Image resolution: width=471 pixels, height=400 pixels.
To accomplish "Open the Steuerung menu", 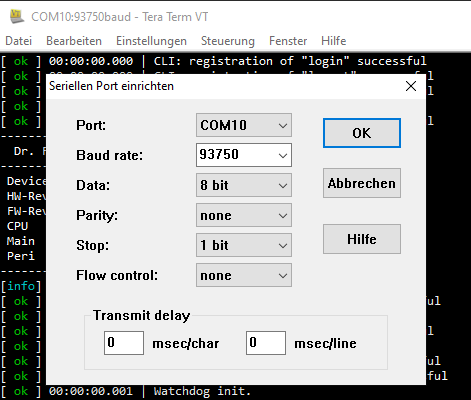I will pos(228,41).
